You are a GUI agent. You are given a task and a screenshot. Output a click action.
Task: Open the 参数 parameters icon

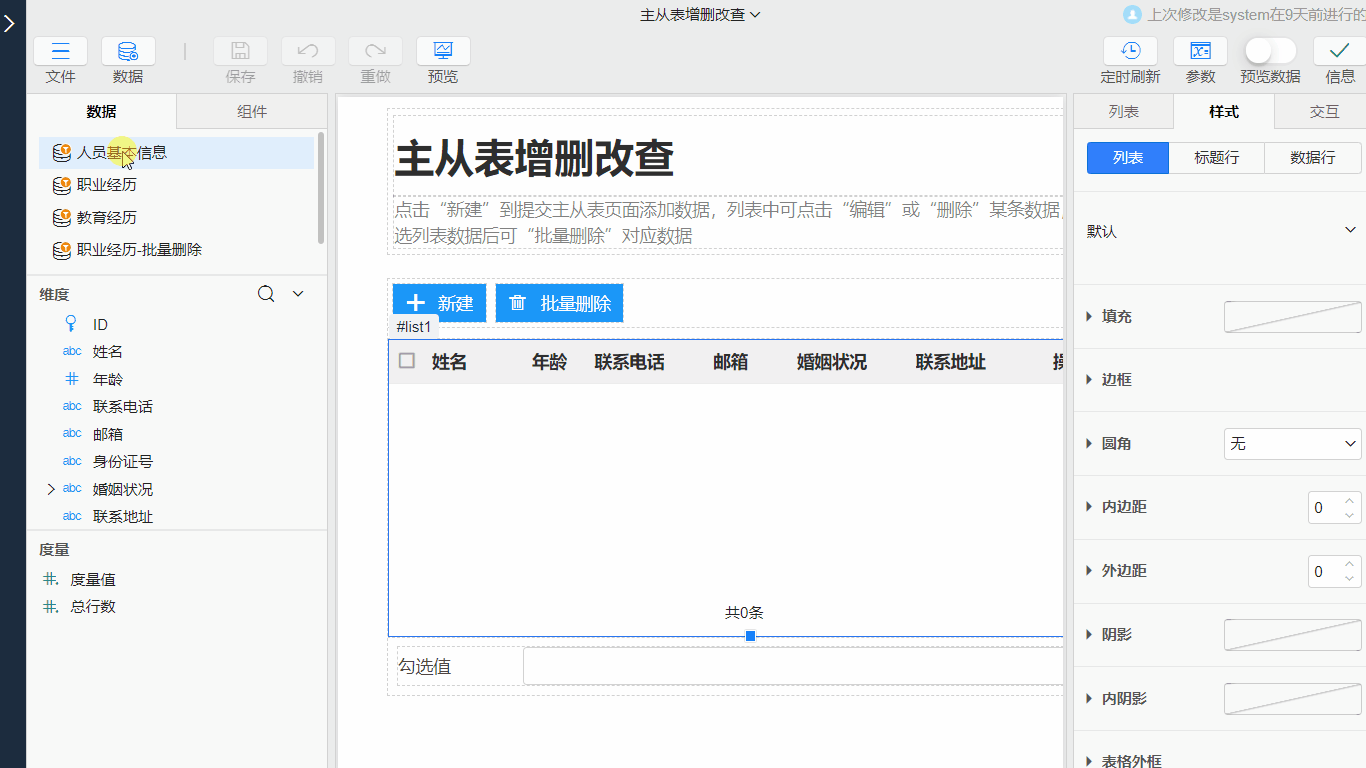pos(1200,51)
